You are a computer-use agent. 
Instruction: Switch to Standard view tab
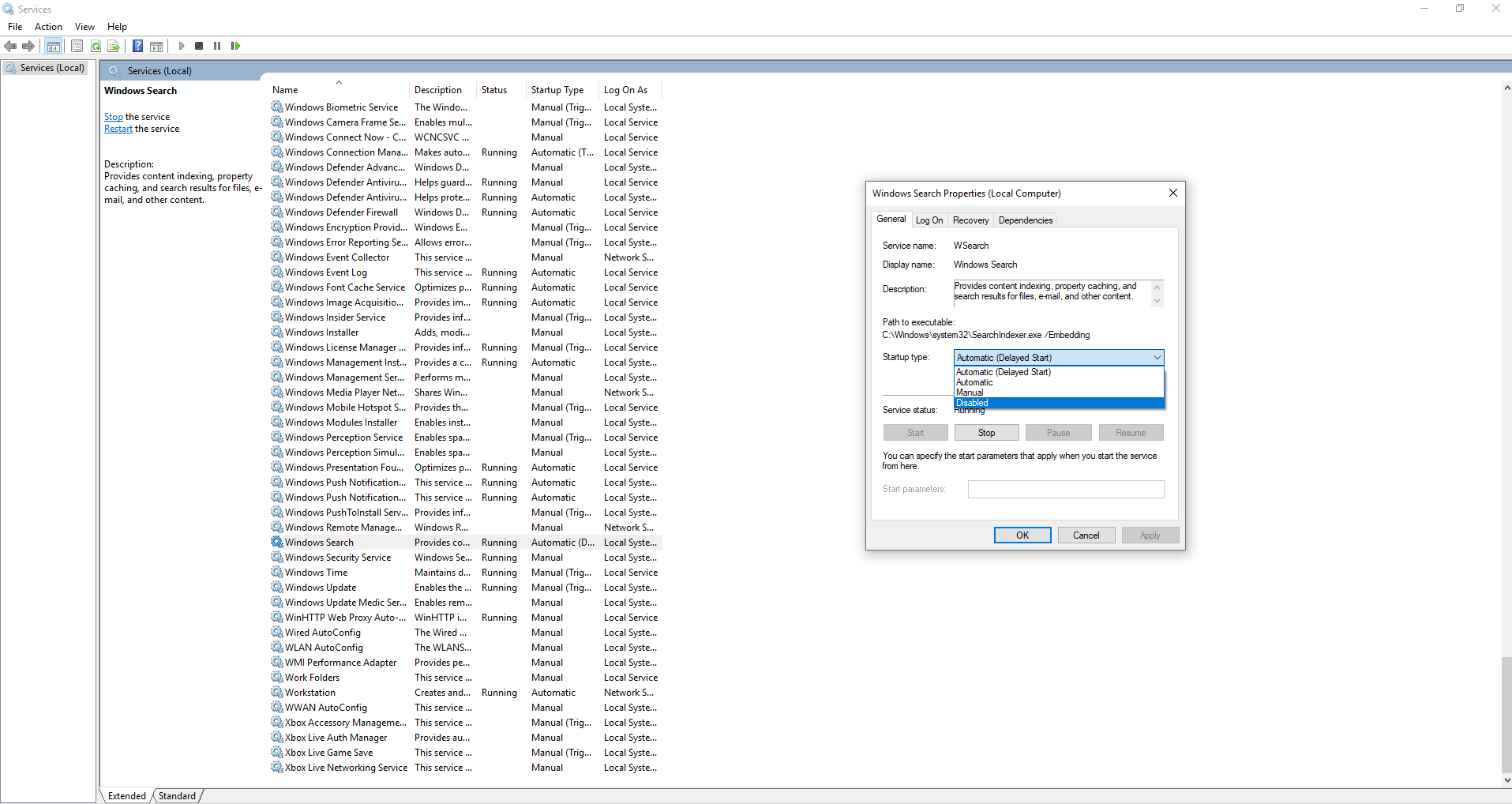point(177,796)
